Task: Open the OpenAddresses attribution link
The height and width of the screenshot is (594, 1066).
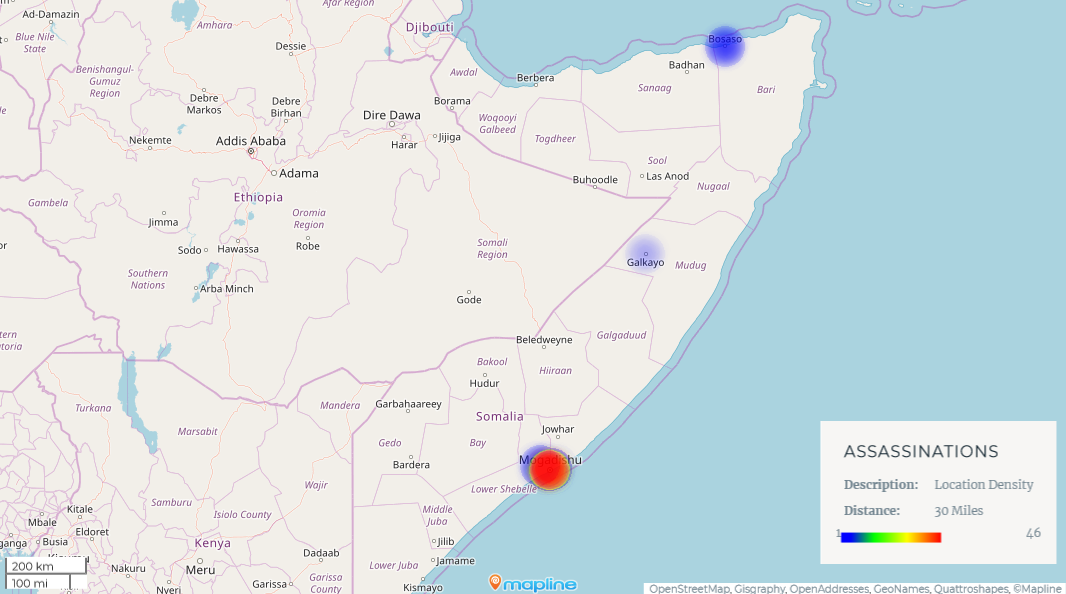Action: [829, 588]
